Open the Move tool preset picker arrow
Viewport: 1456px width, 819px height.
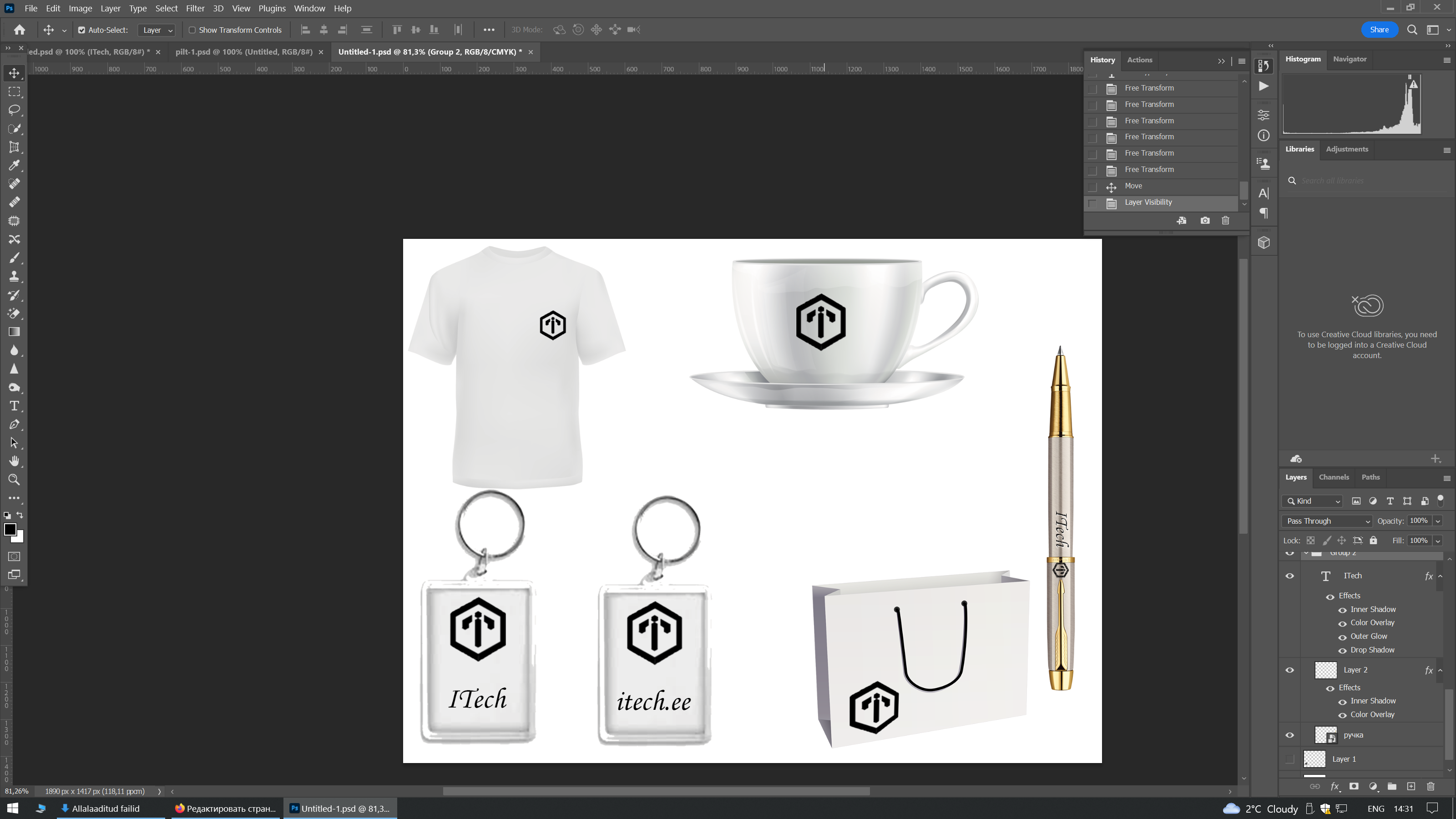[x=64, y=30]
